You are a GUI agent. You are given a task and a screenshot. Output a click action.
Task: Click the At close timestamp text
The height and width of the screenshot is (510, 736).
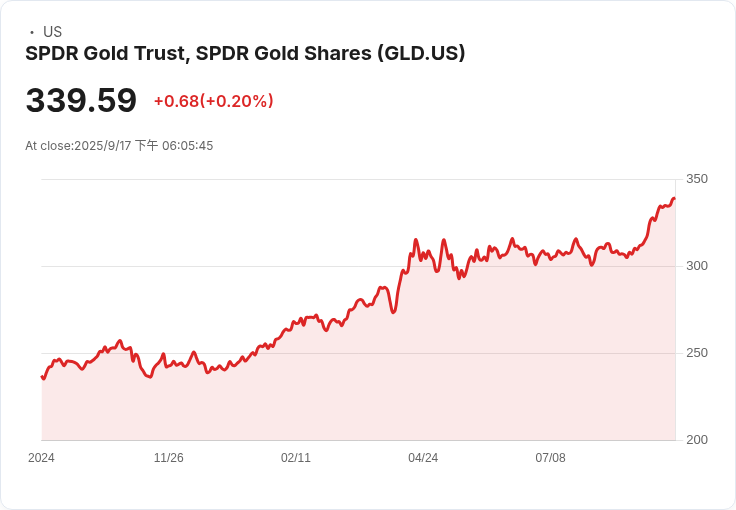point(119,146)
